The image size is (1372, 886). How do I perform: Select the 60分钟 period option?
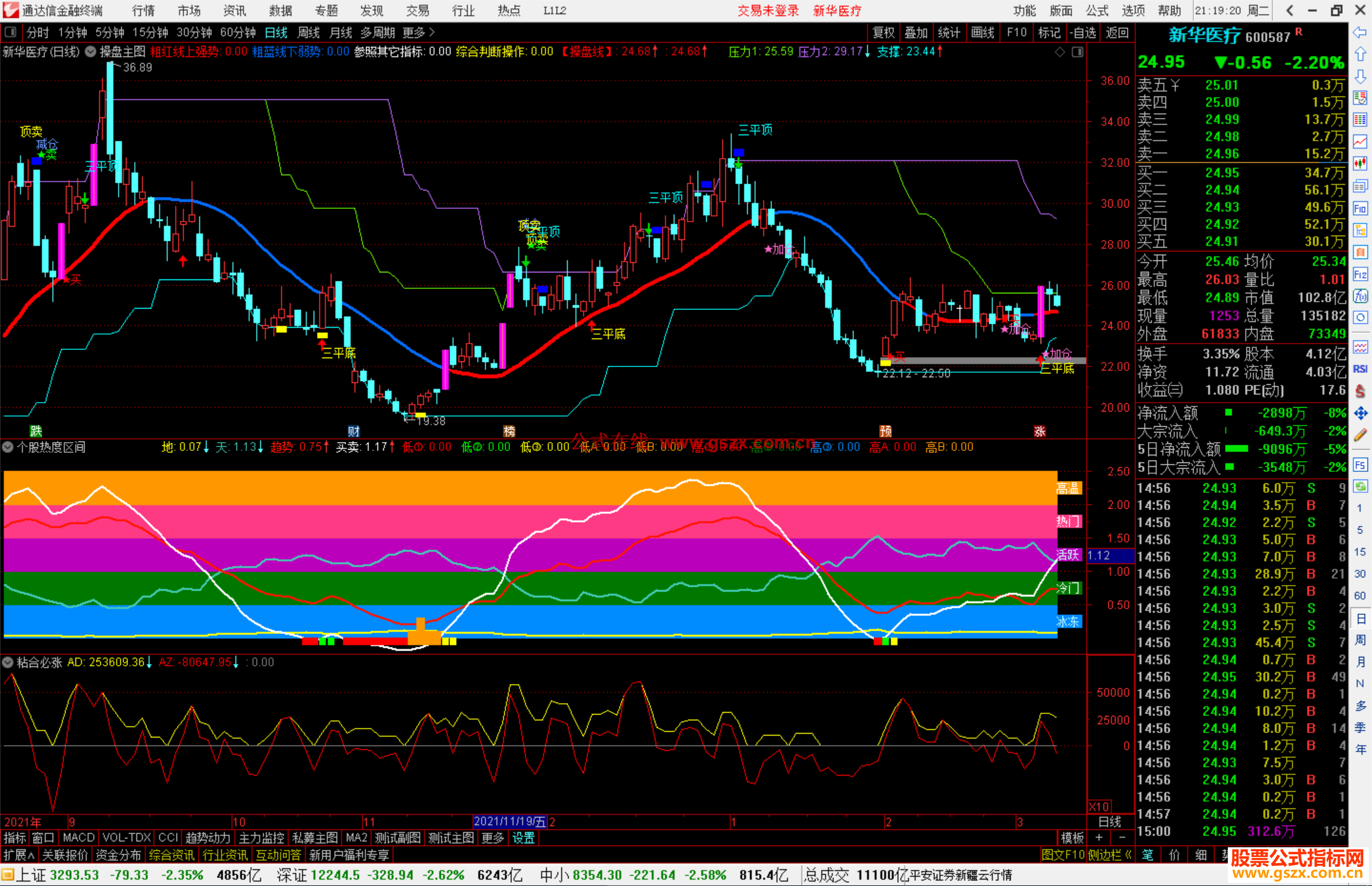coord(238,32)
